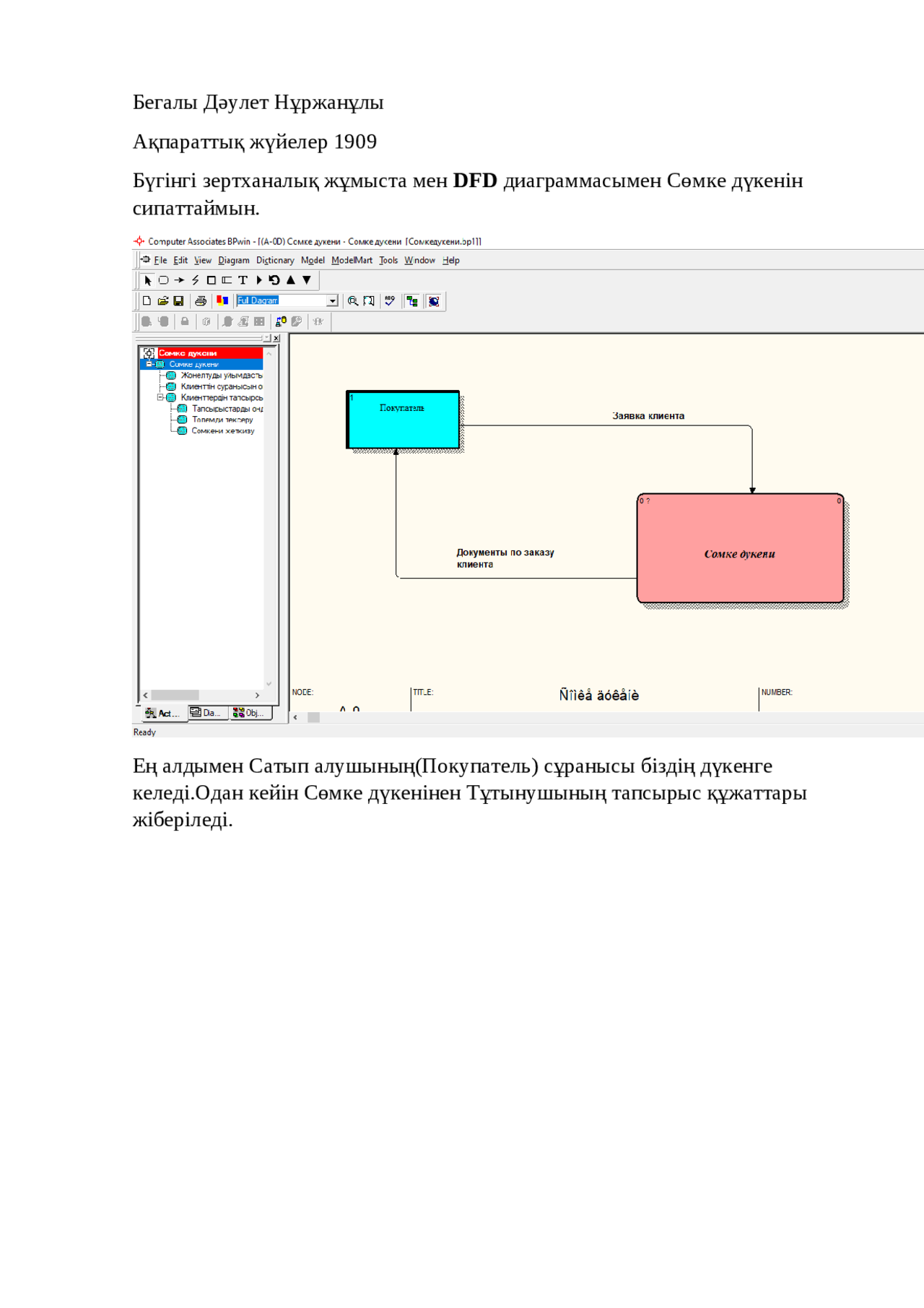This screenshot has width=924, height=1308.
Task: Click the wrench ModelMart icon
Action: [297, 321]
